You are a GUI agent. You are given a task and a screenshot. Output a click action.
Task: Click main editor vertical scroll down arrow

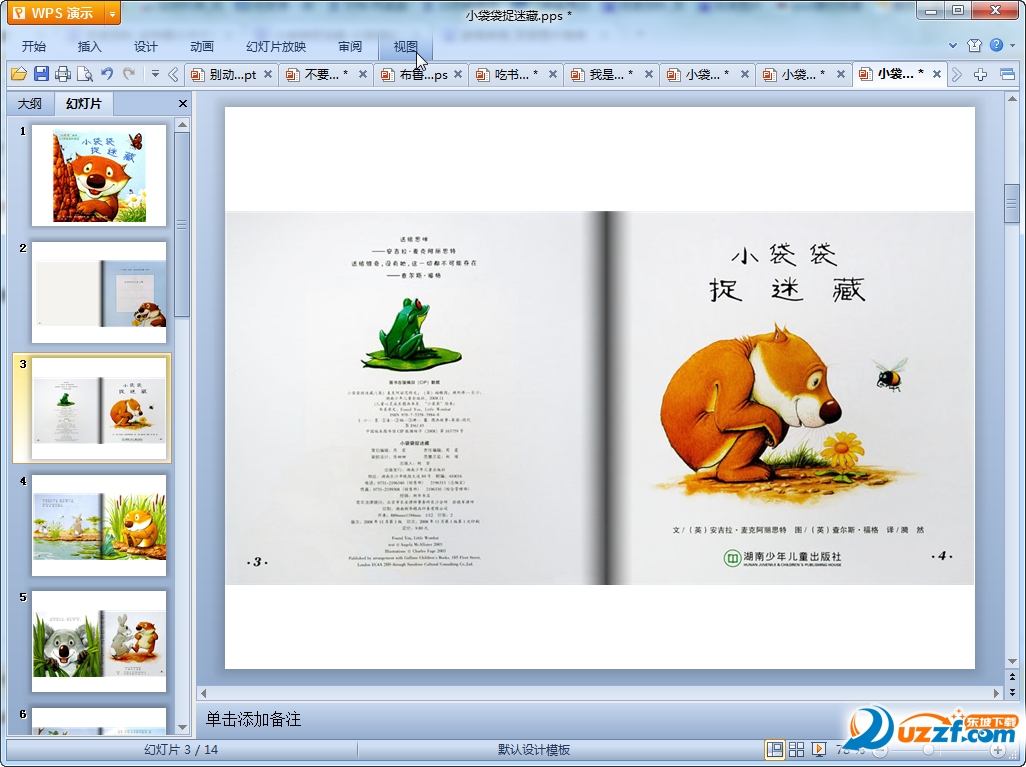(x=1012, y=662)
